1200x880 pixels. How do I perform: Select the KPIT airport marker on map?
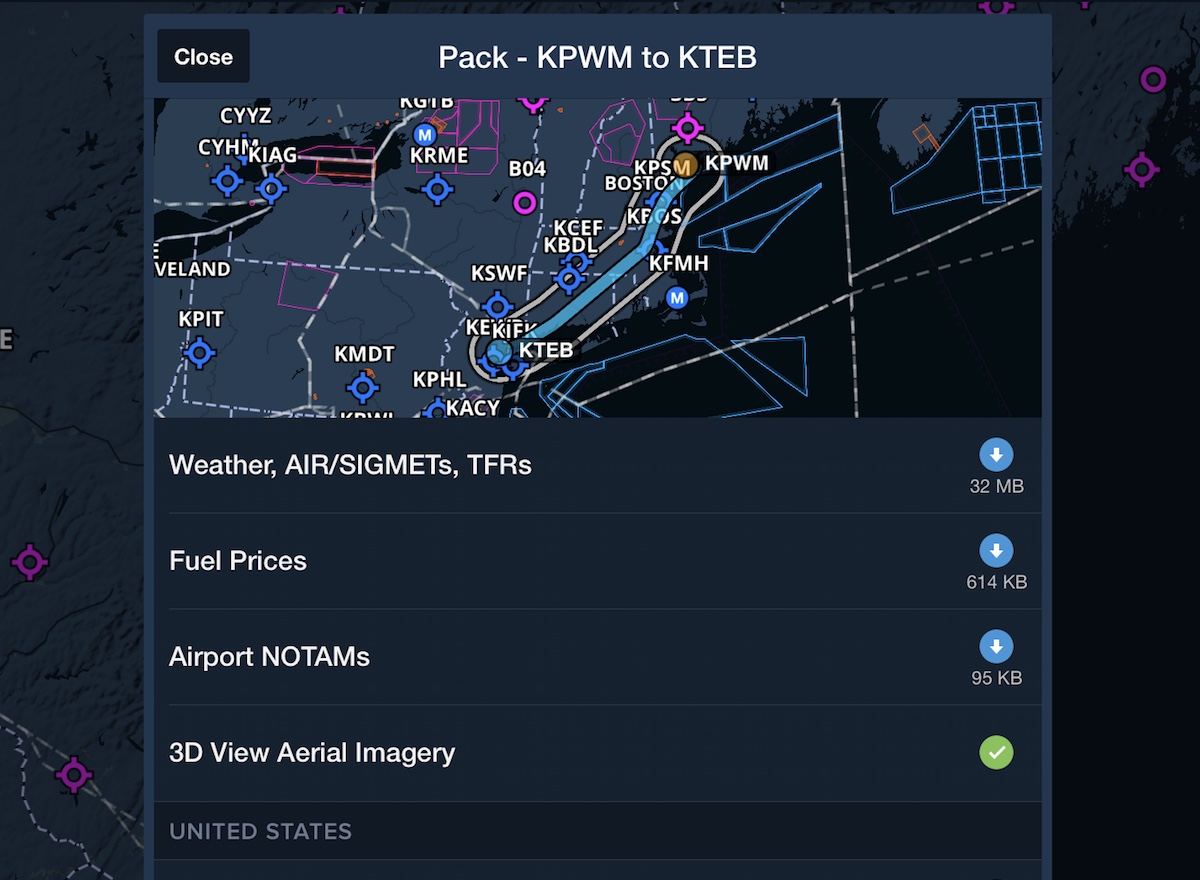point(200,352)
